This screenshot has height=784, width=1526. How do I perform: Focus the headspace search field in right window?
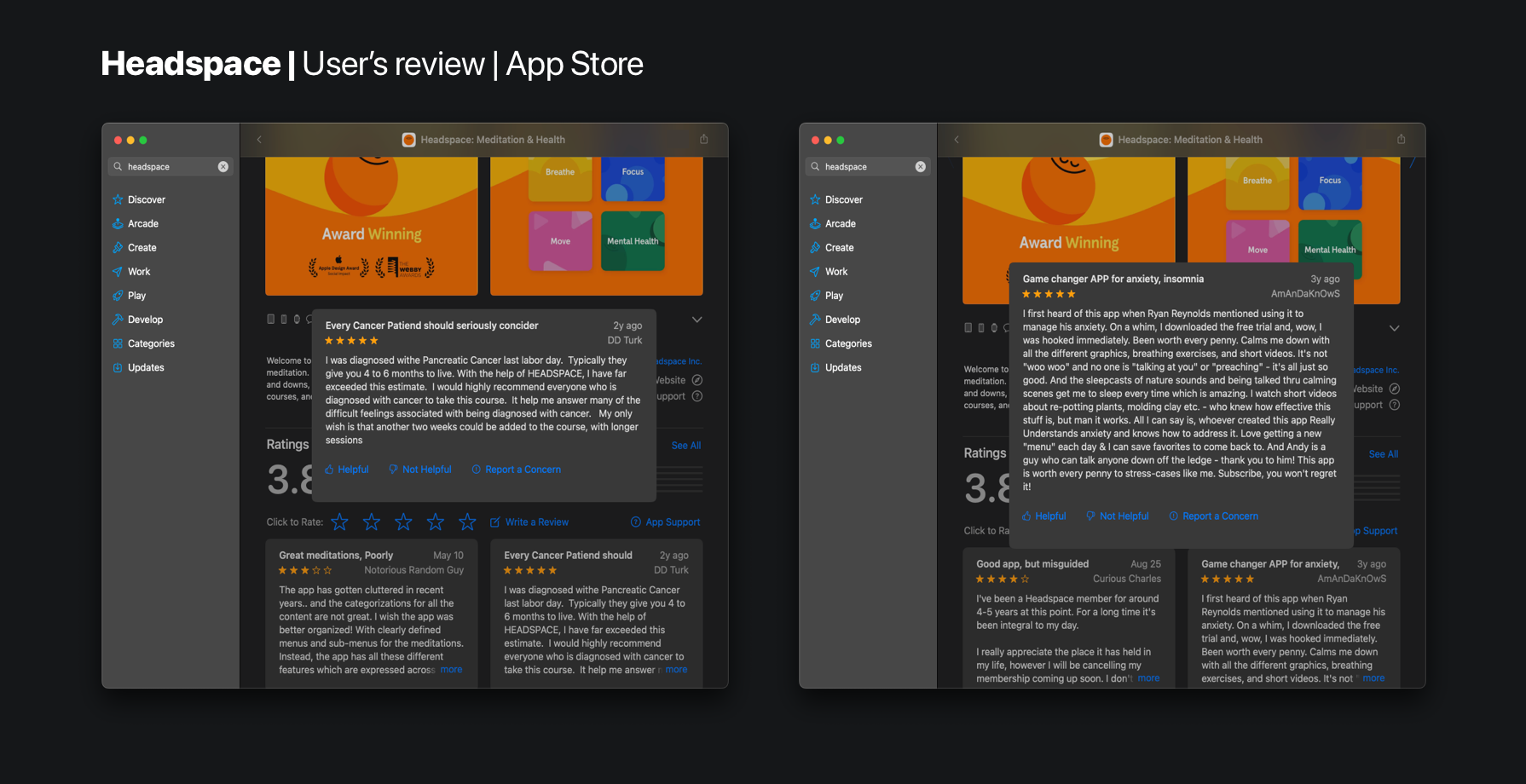point(868,166)
